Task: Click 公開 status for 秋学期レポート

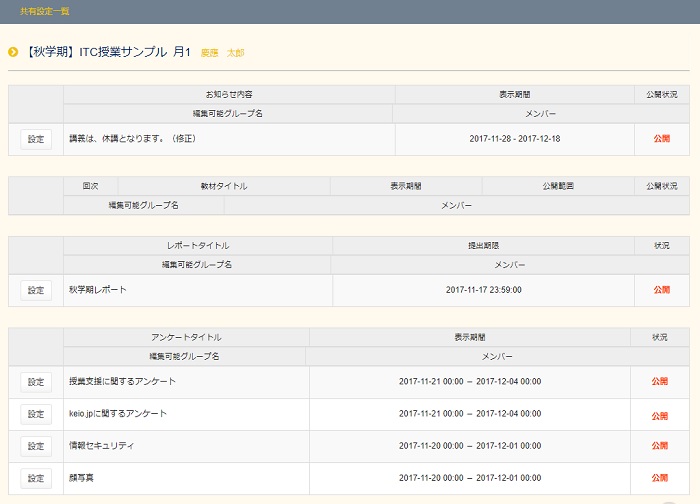Action: coord(661,290)
